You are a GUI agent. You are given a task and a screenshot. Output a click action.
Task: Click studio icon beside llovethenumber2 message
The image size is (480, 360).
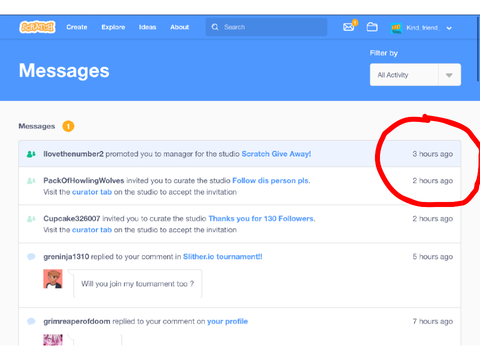[x=31, y=154]
